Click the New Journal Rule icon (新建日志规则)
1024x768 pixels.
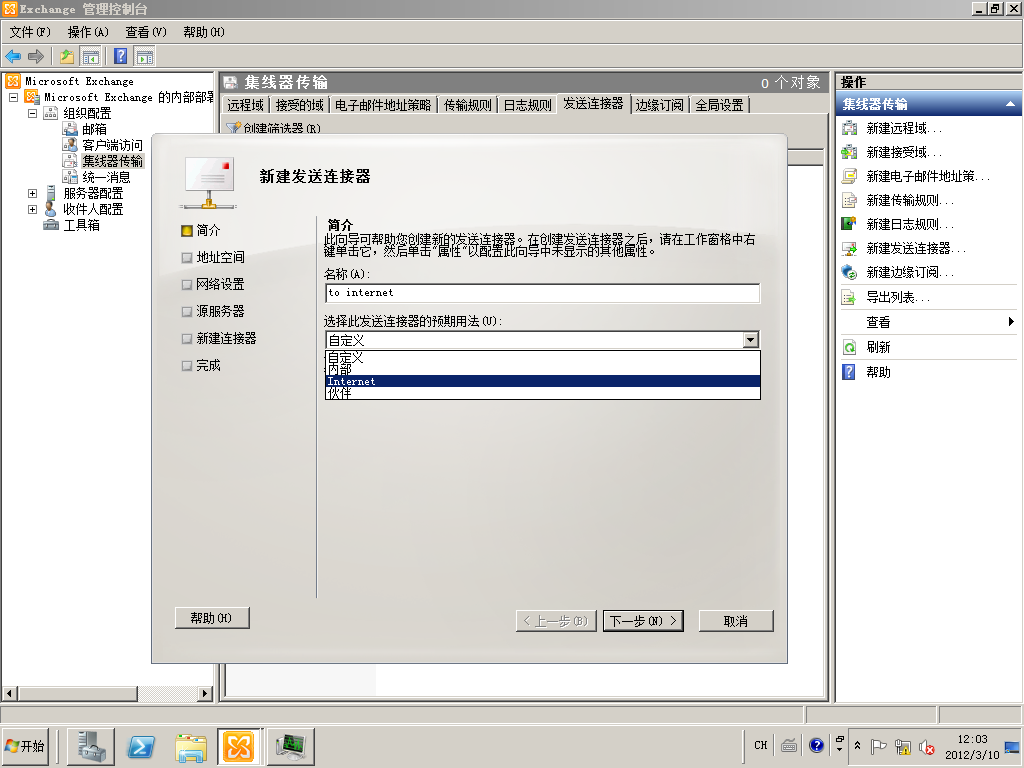tap(850, 224)
